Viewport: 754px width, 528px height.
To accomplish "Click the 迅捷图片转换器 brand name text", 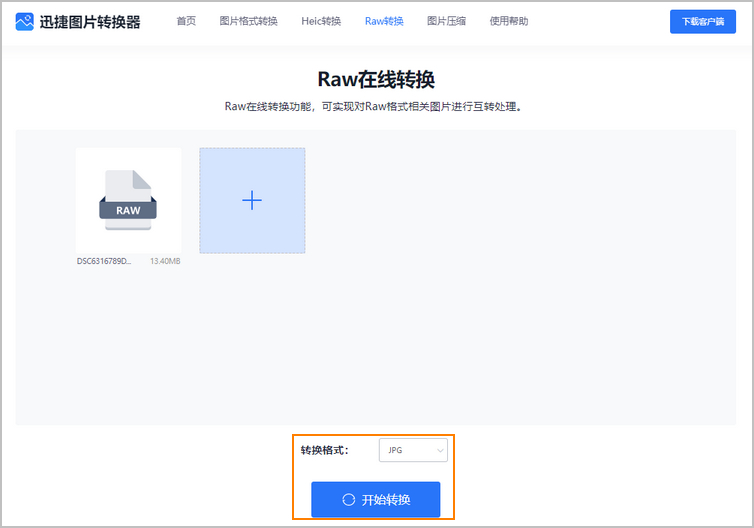I will pos(90,21).
